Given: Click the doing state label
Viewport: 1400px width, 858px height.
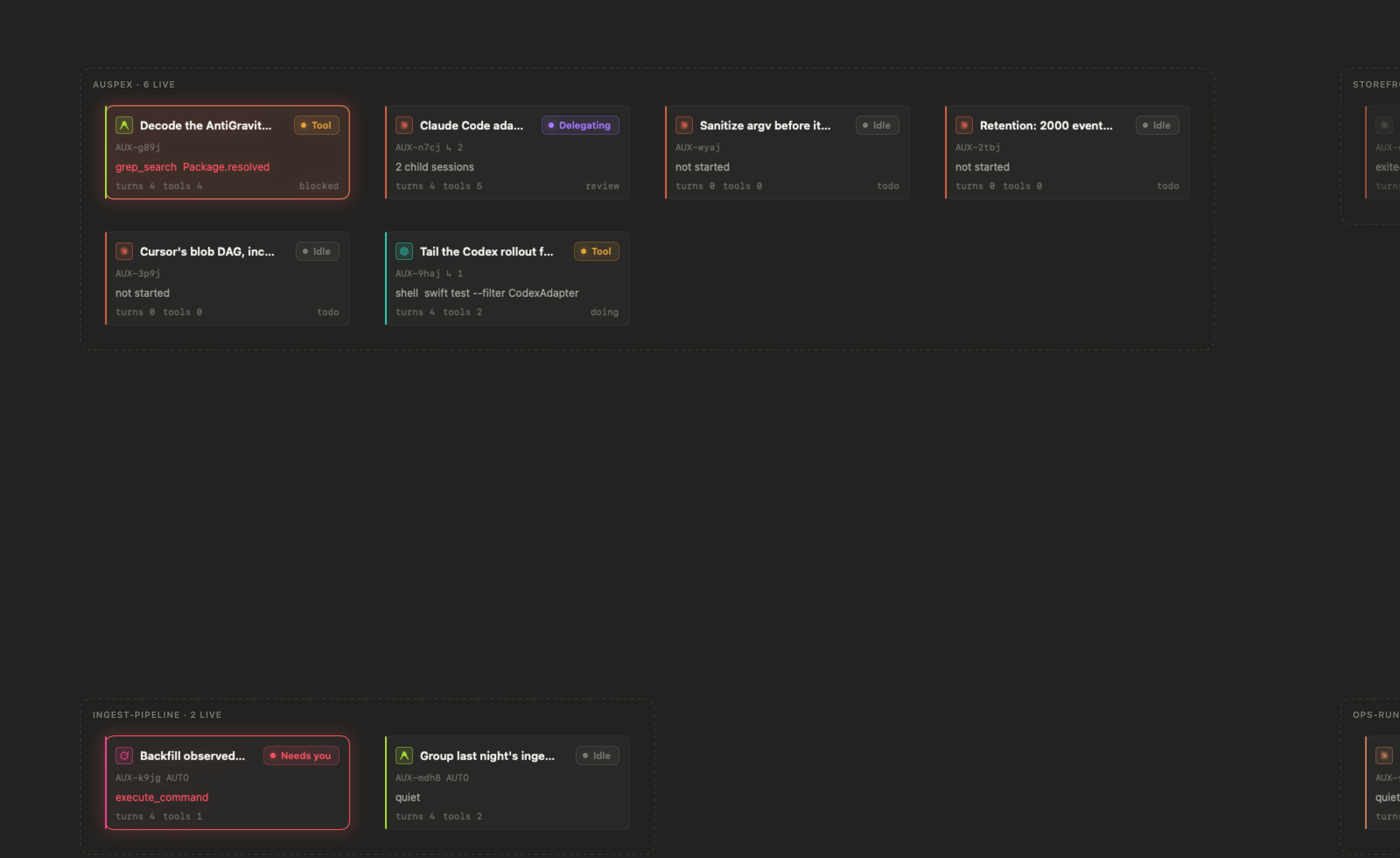Looking at the screenshot, I should point(605,313).
